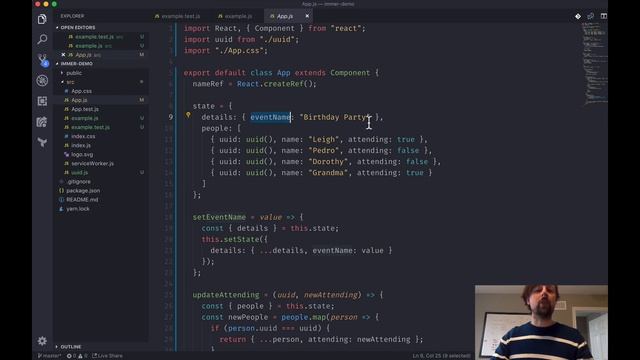Open index.js in file tree
The width and height of the screenshot is (640, 360).
(81, 145)
